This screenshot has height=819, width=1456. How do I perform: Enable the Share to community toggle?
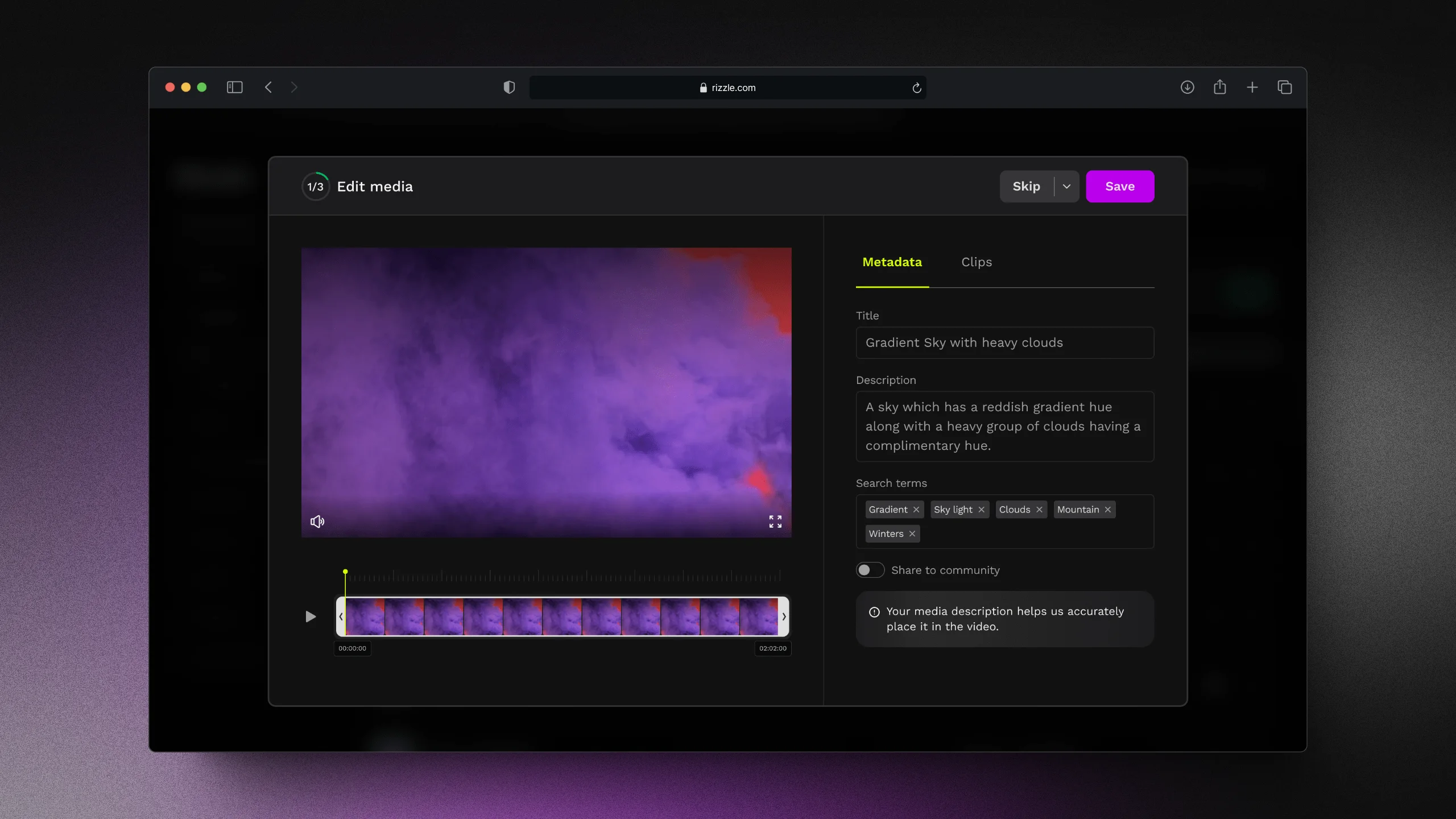point(870,570)
